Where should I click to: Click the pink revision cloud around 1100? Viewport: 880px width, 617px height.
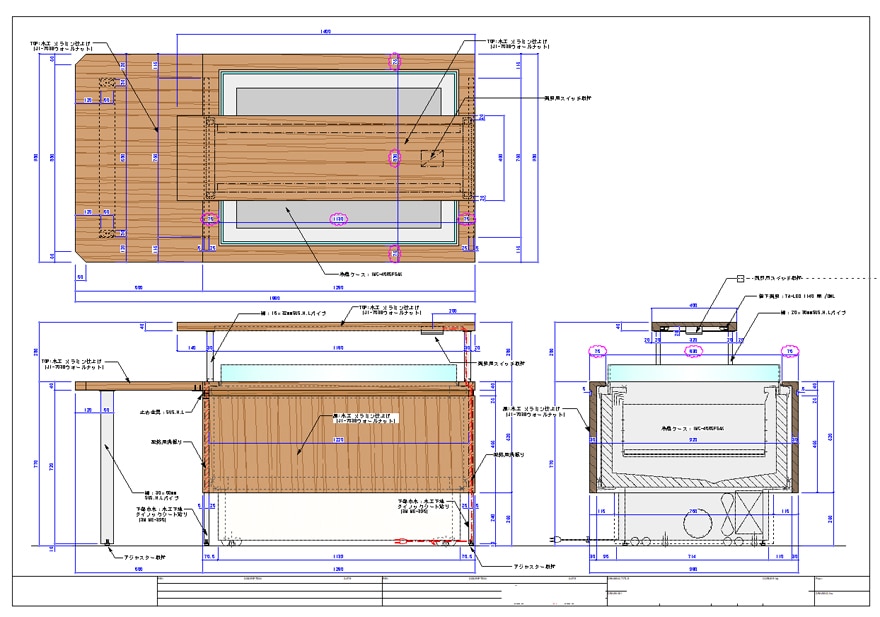click(337, 219)
